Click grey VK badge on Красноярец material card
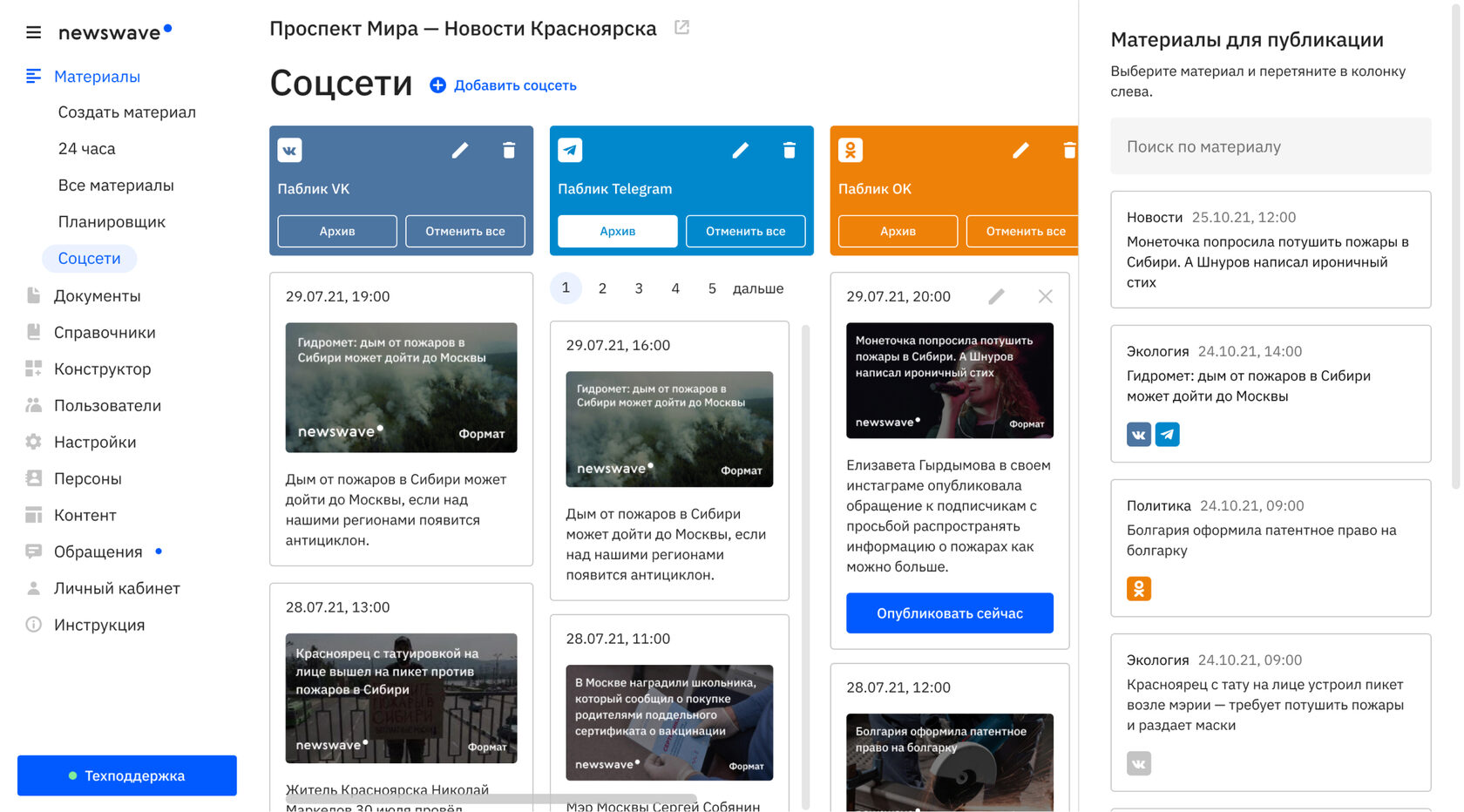 (1139, 763)
